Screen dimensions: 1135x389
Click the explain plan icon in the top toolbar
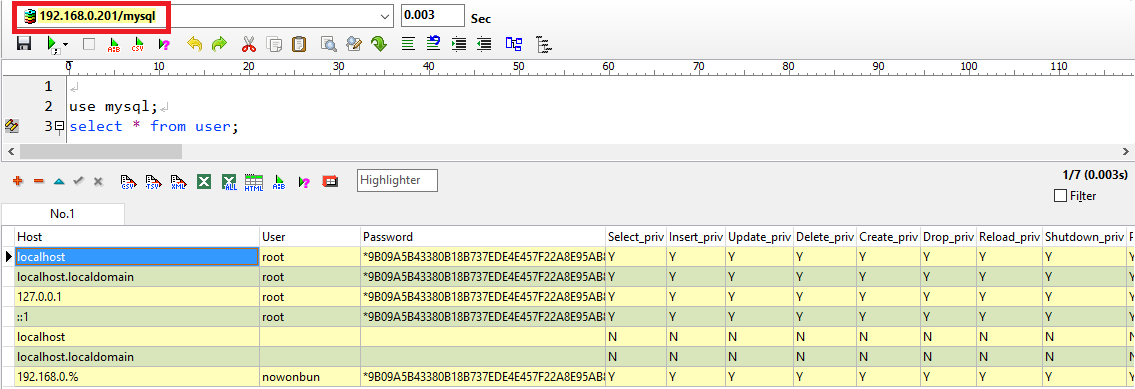click(x=164, y=44)
